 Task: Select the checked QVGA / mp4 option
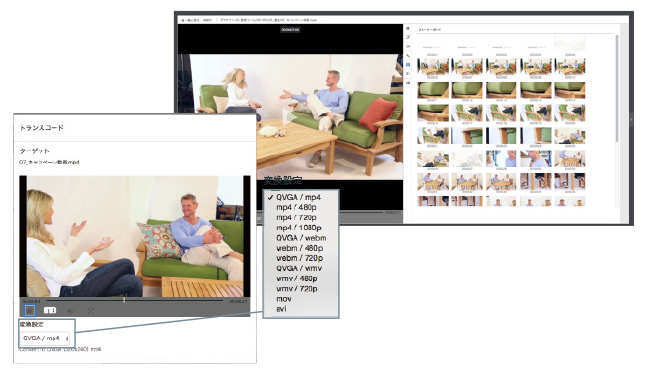coord(298,197)
